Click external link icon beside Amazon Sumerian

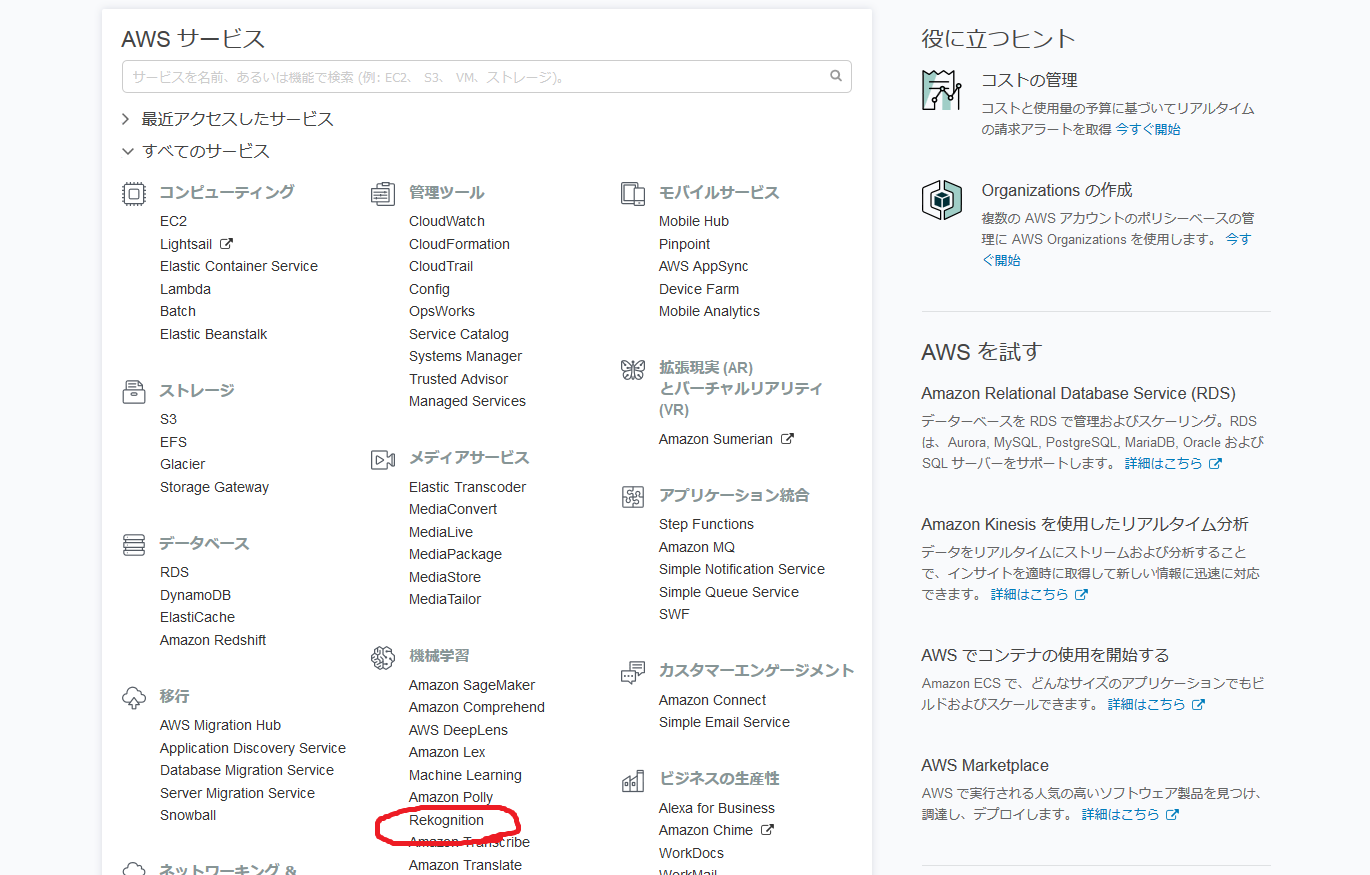point(787,438)
